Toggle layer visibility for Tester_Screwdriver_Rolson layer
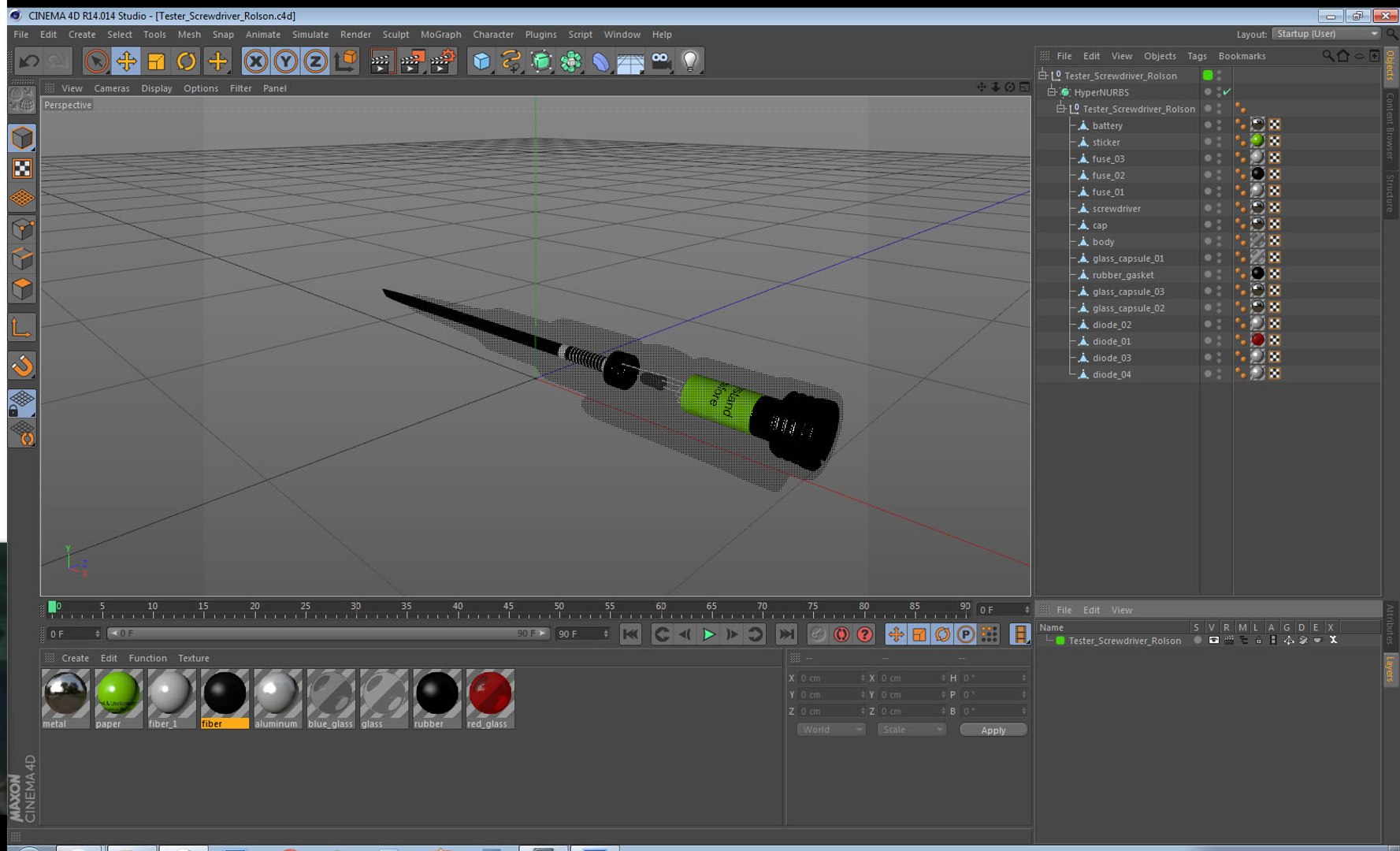 pos(1213,641)
